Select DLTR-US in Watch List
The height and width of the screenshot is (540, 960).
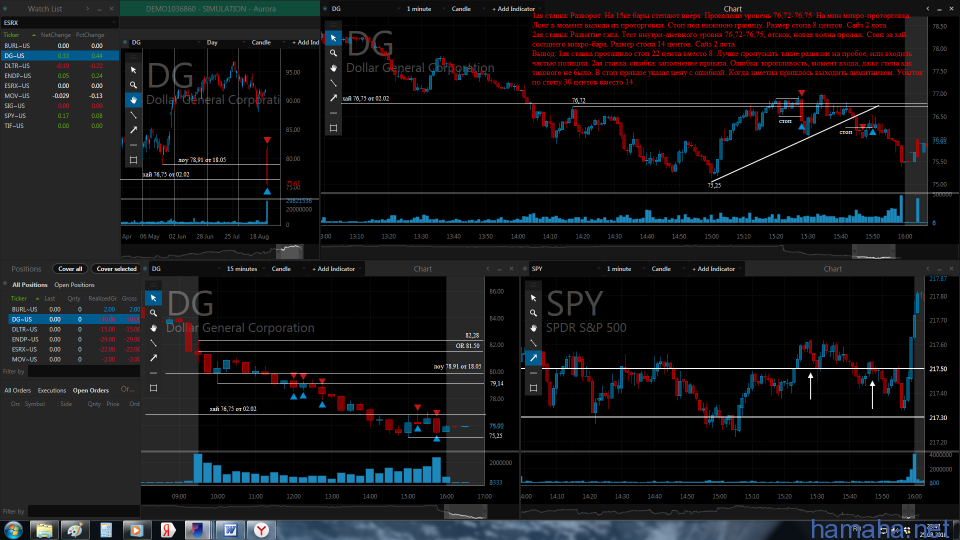pos(59,66)
